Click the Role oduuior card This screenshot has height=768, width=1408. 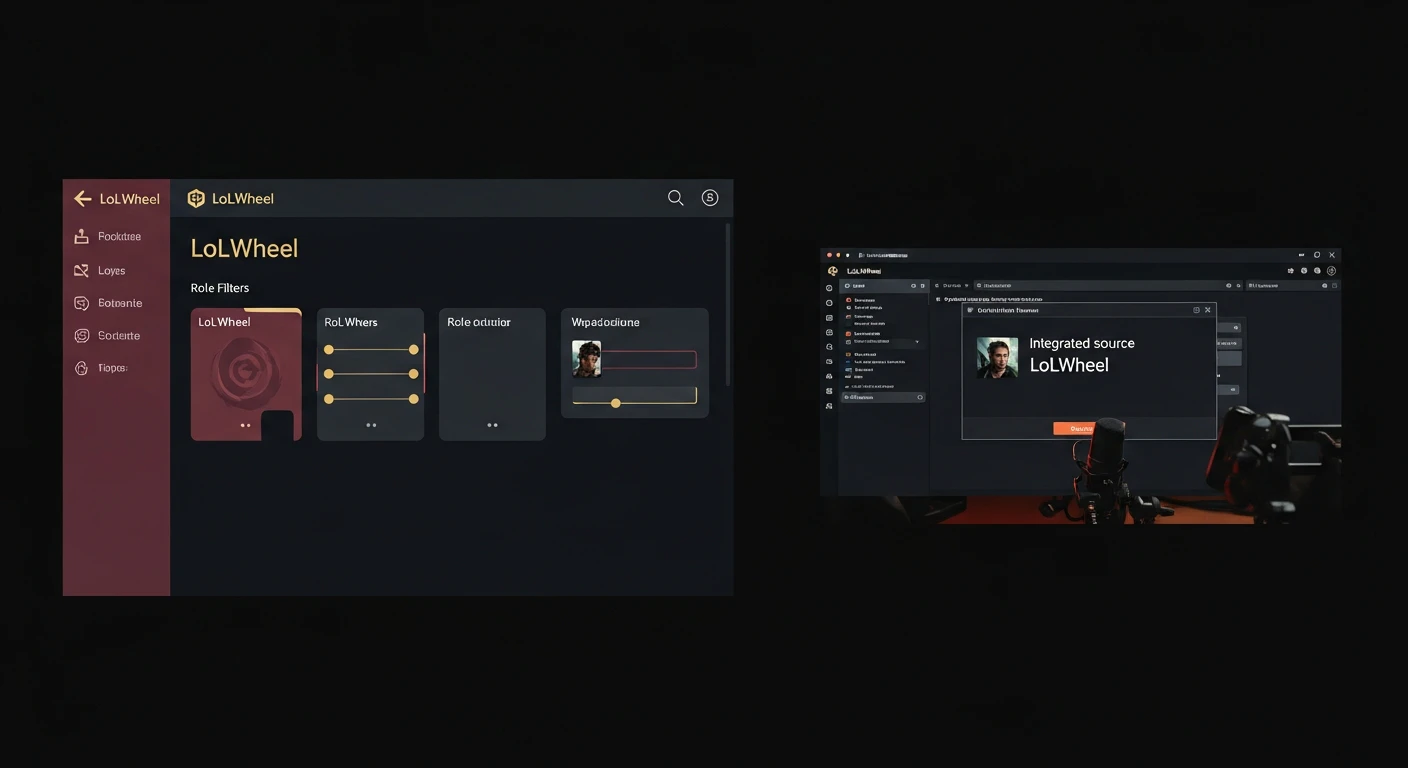[492, 375]
